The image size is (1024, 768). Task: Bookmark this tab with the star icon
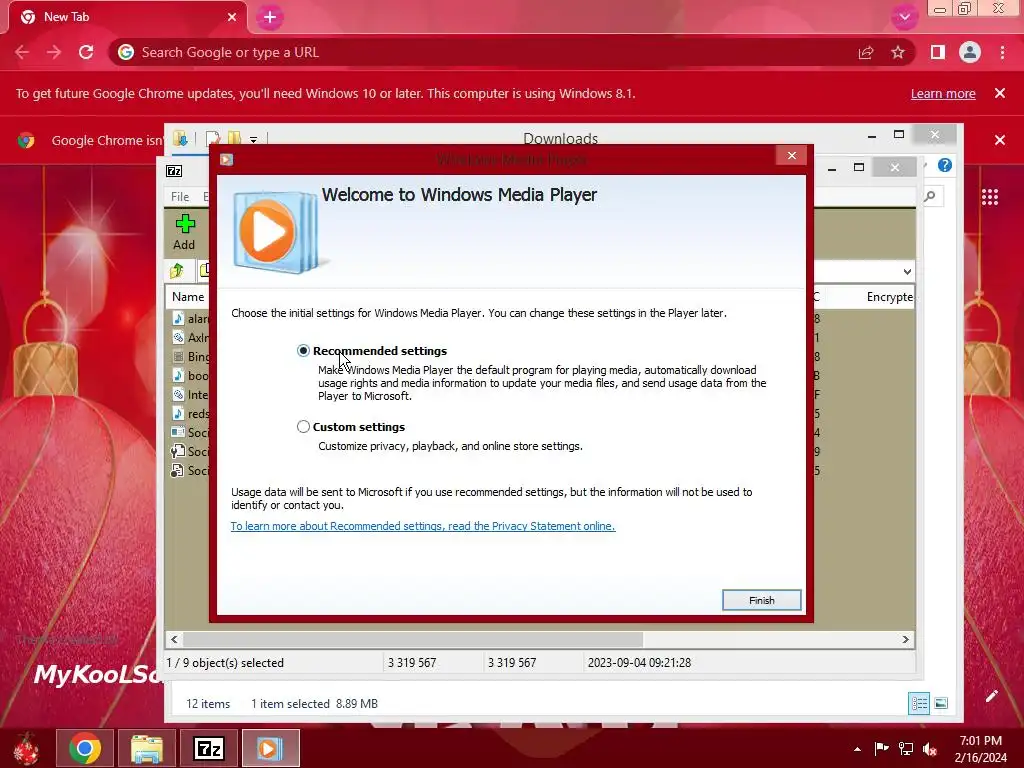point(898,52)
